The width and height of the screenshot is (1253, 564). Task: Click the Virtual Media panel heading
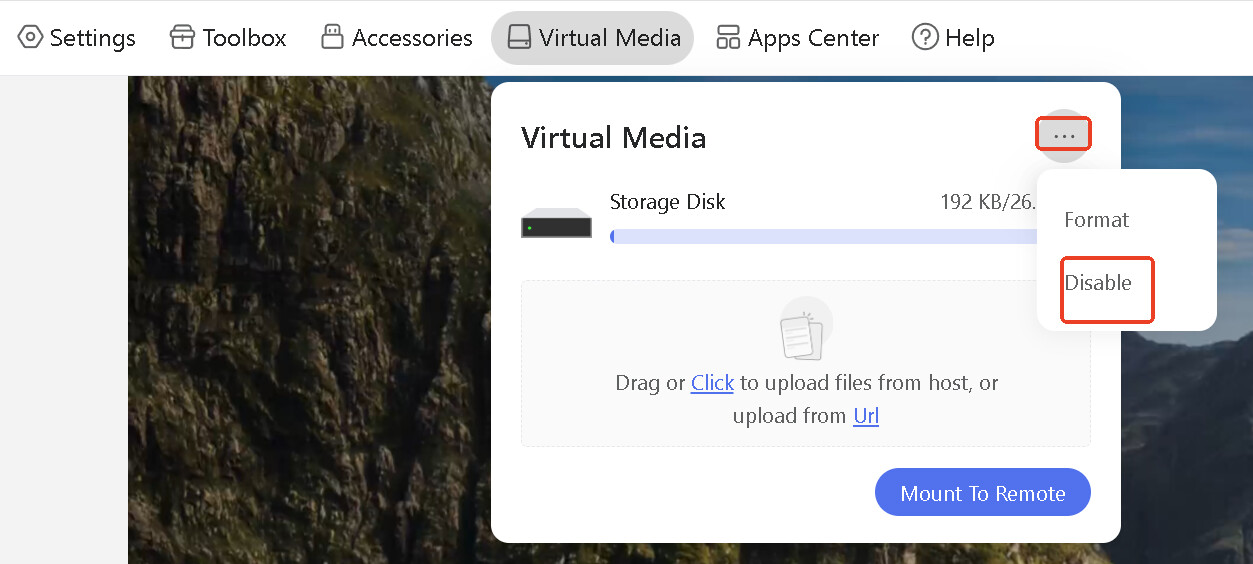tap(613, 138)
